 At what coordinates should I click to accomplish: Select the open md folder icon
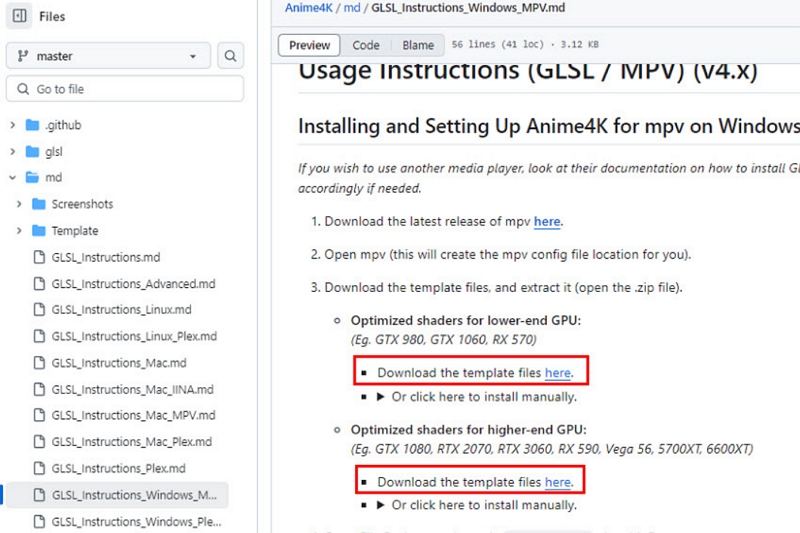pyautogui.click(x=32, y=177)
